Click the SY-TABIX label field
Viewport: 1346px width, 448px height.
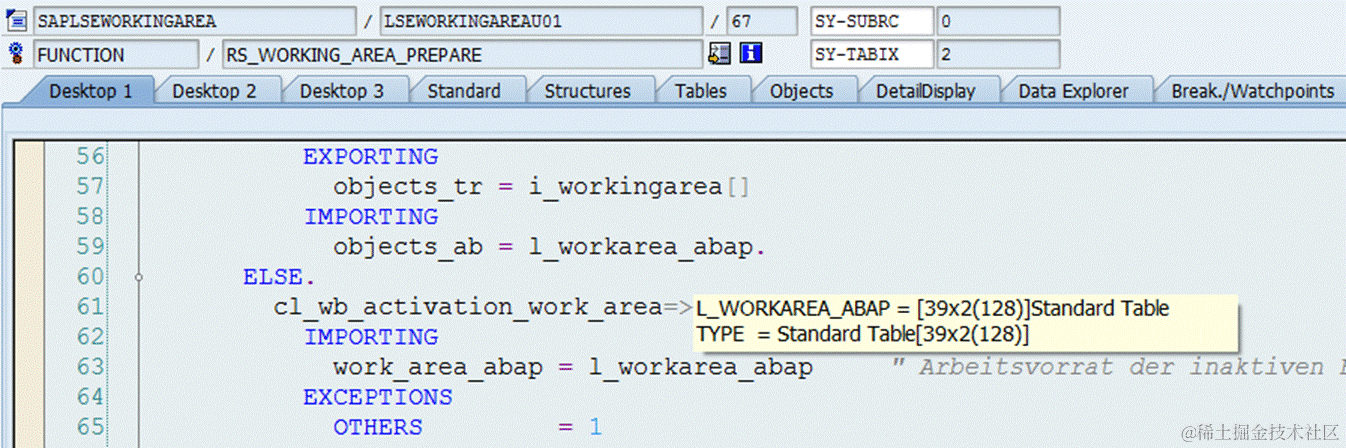[x=872, y=54]
